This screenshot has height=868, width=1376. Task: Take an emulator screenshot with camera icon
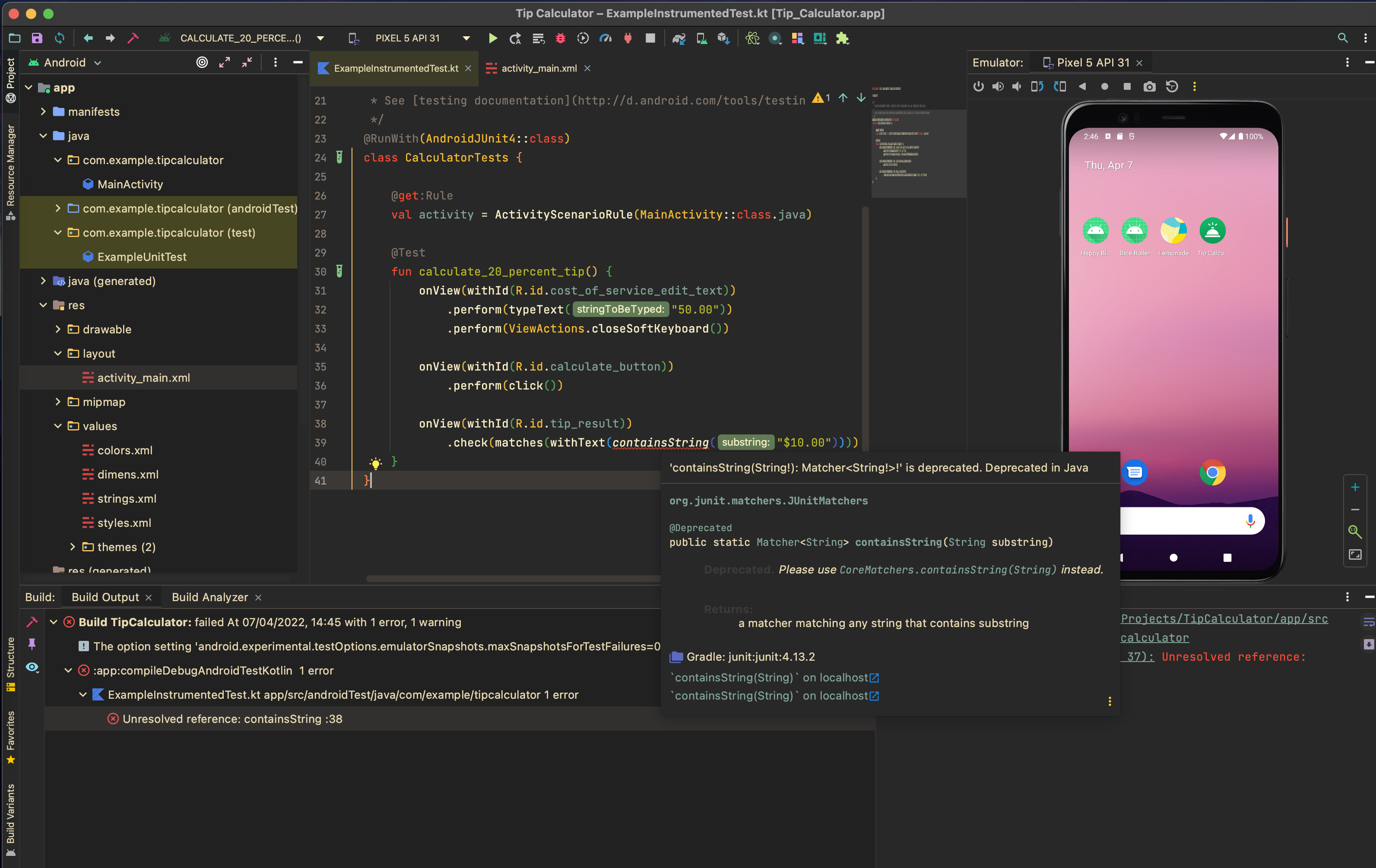pyautogui.click(x=1149, y=86)
